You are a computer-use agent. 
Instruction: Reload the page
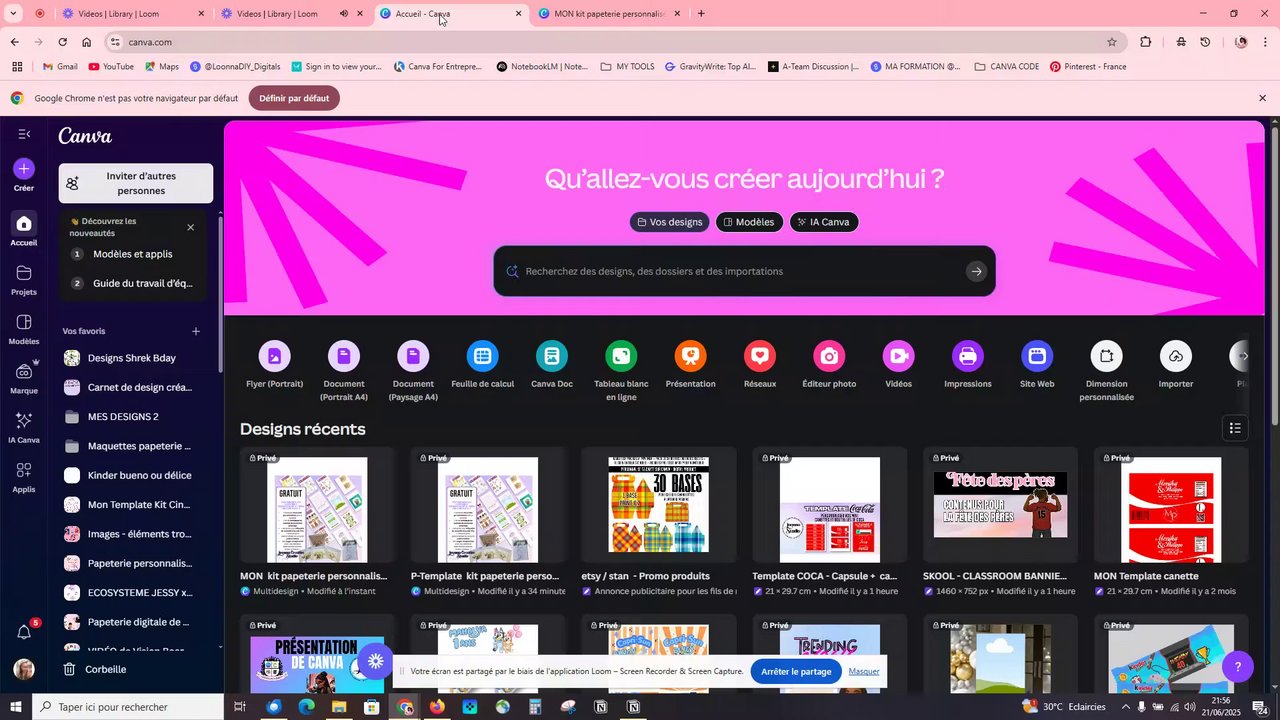tap(62, 42)
